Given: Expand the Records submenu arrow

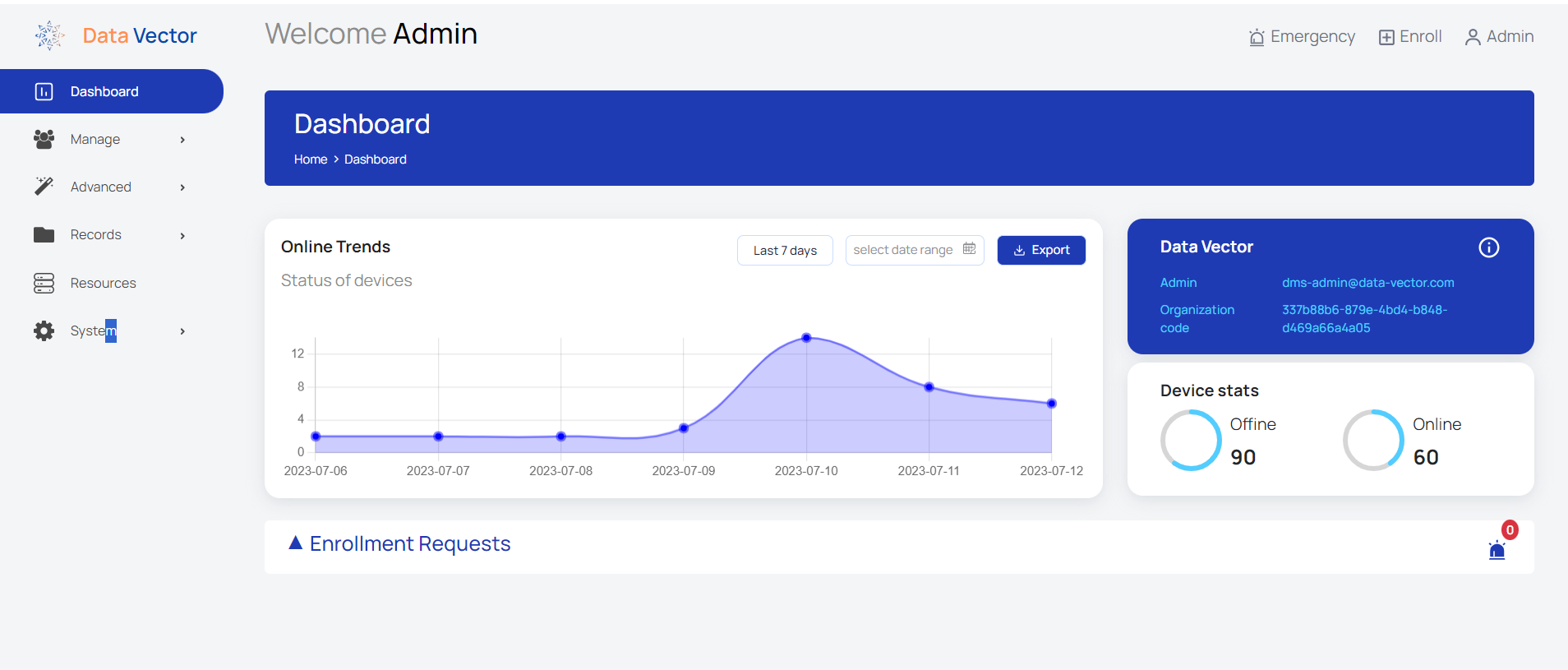Looking at the screenshot, I should pos(182,236).
